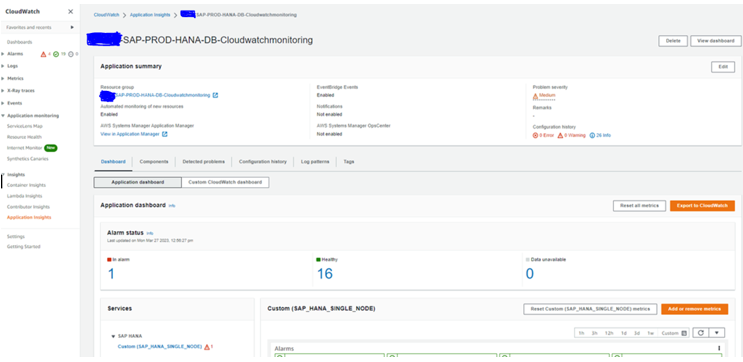Switch to Configuration history tab

point(263,162)
